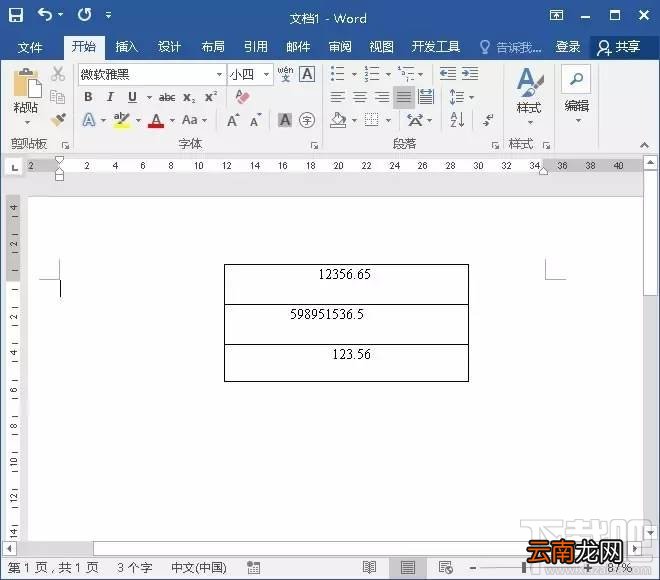
Task: Center align the text
Action: [359, 97]
